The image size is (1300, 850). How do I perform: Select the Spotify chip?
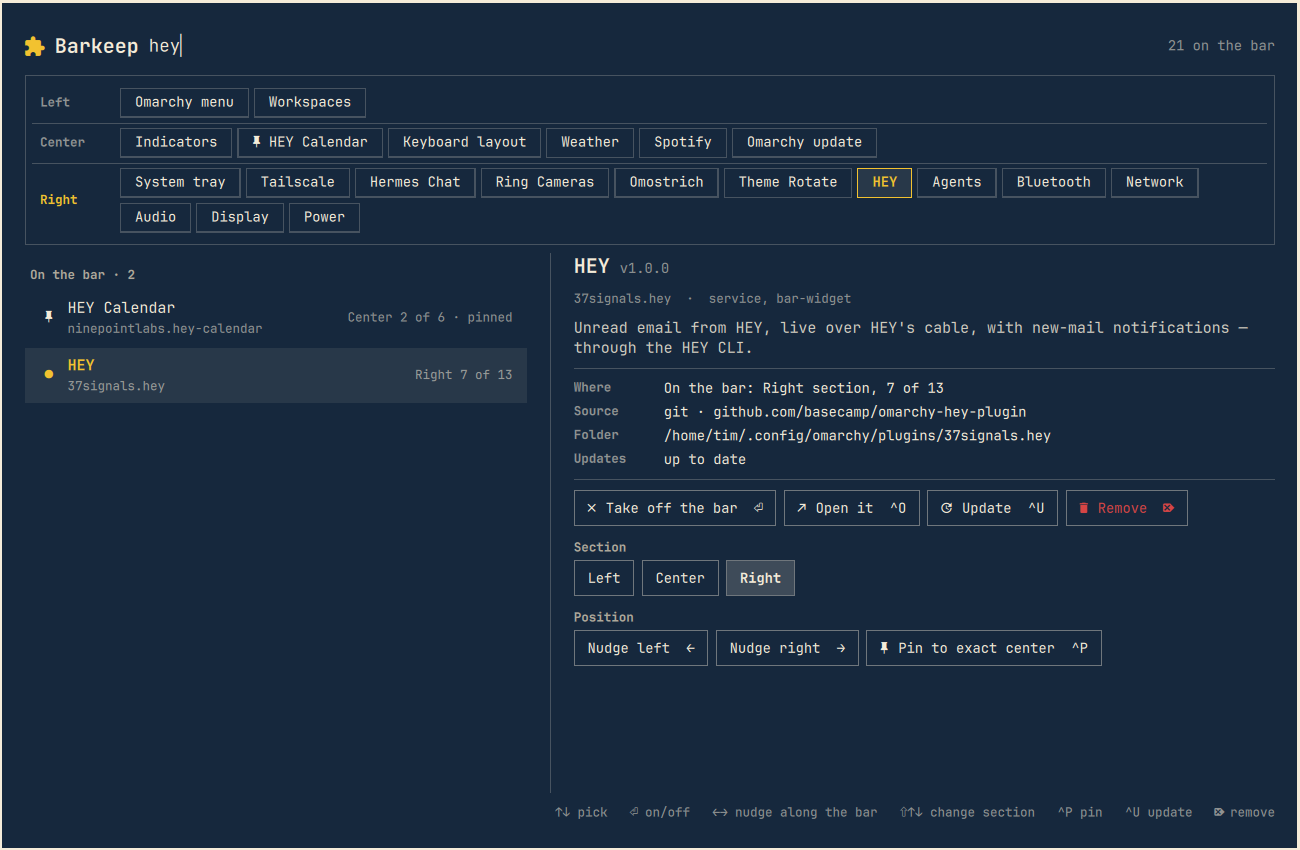[x=683, y=142]
